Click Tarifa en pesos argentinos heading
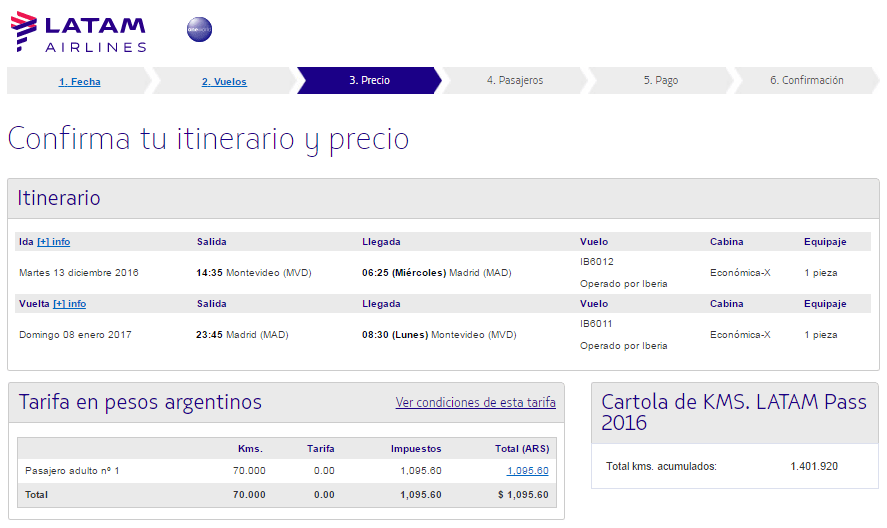 [140, 402]
